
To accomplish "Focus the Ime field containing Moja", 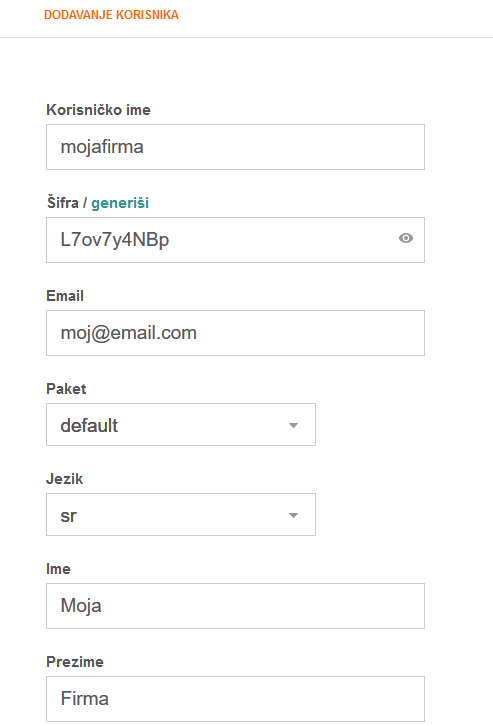I will coord(235,606).
